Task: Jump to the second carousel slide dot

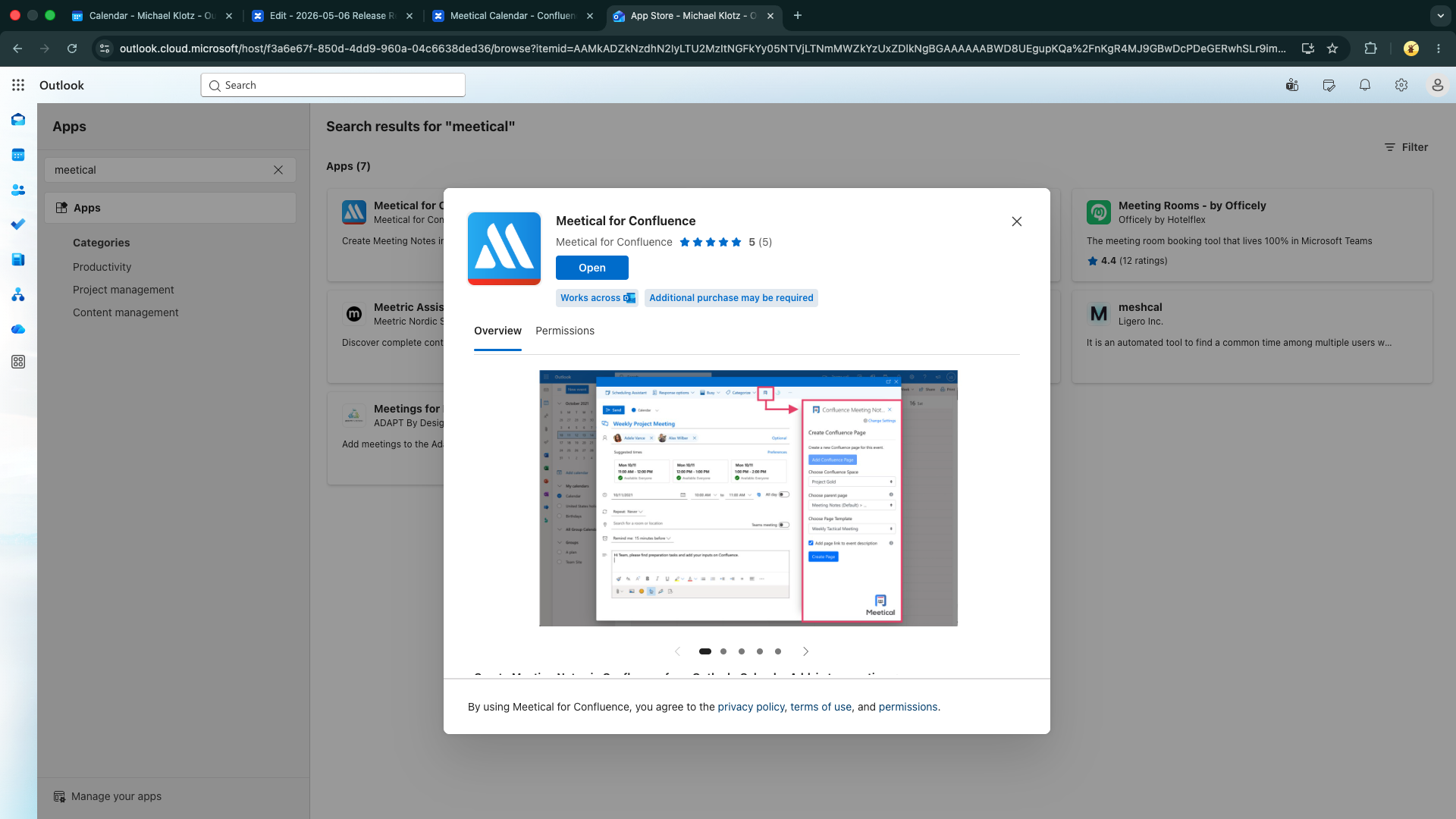Action: coord(723,651)
